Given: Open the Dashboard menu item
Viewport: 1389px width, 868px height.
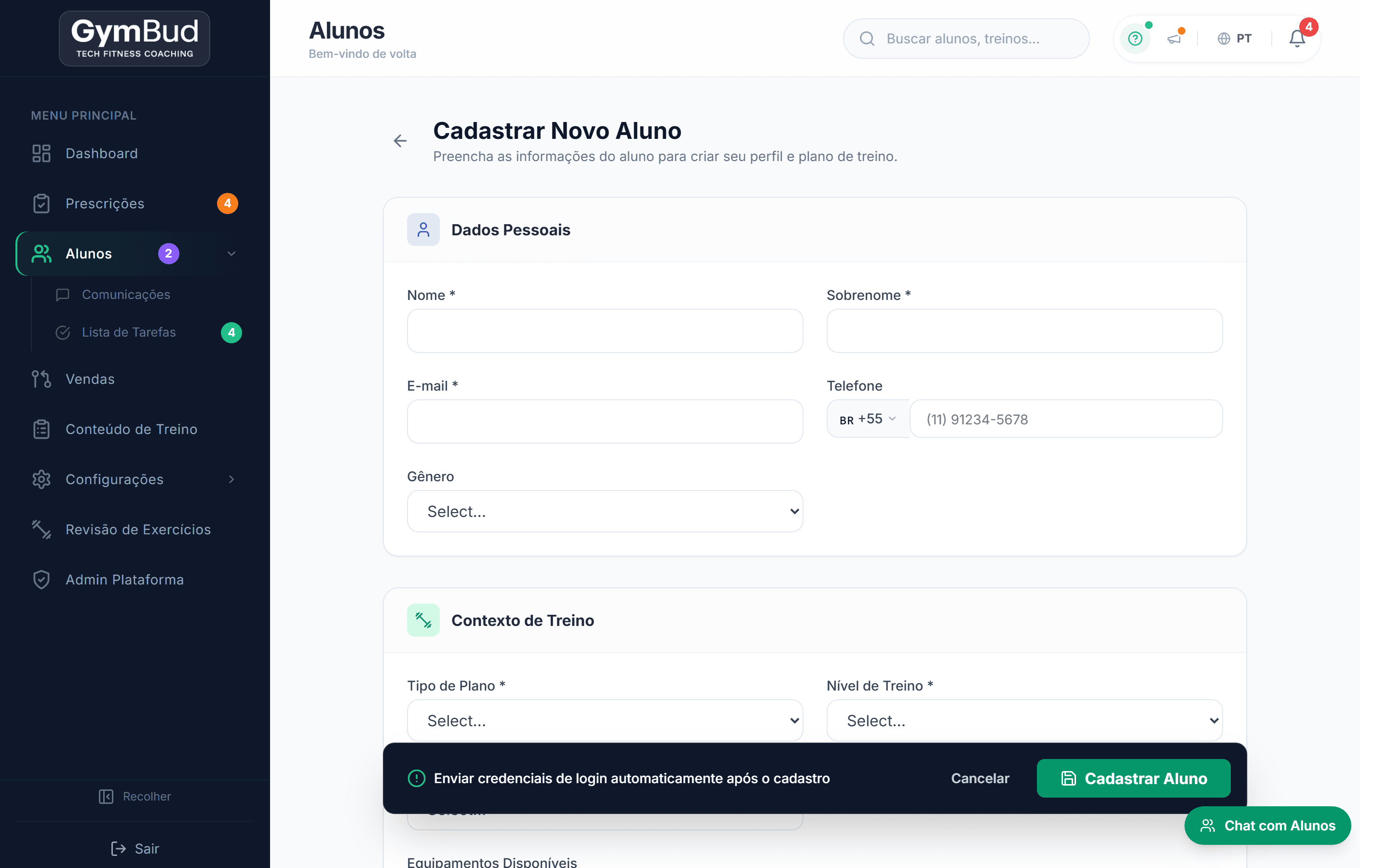Looking at the screenshot, I should pos(134,153).
